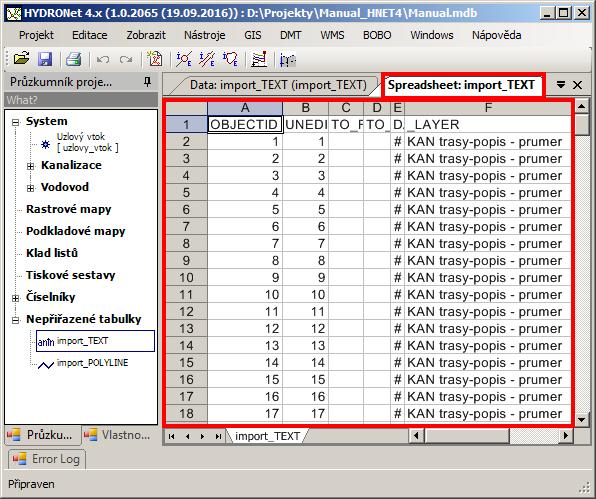
Task: Select Podkladové mapy in project tree
Action: [75, 231]
